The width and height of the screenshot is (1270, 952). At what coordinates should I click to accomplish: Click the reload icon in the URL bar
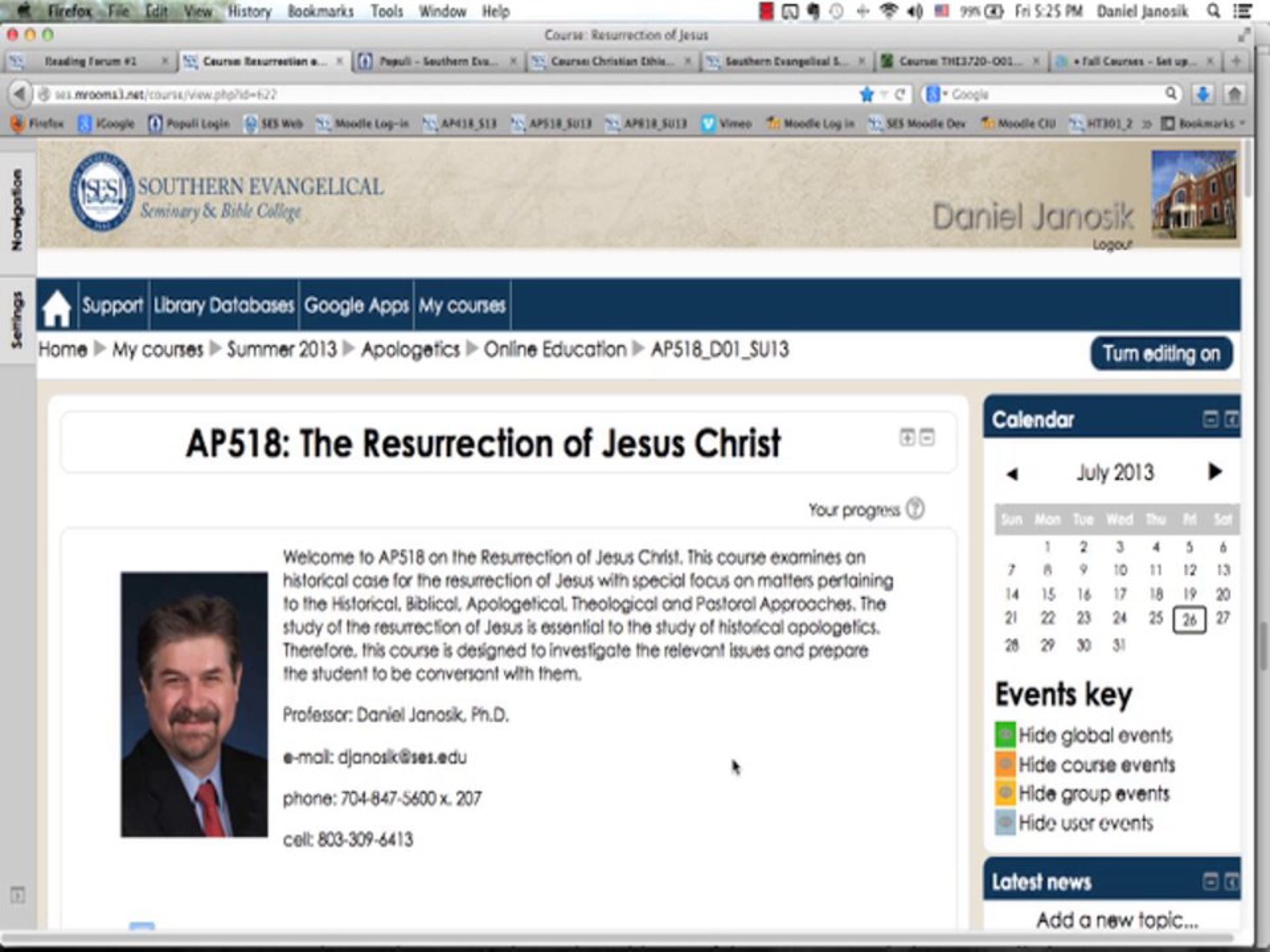pyautogui.click(x=900, y=94)
